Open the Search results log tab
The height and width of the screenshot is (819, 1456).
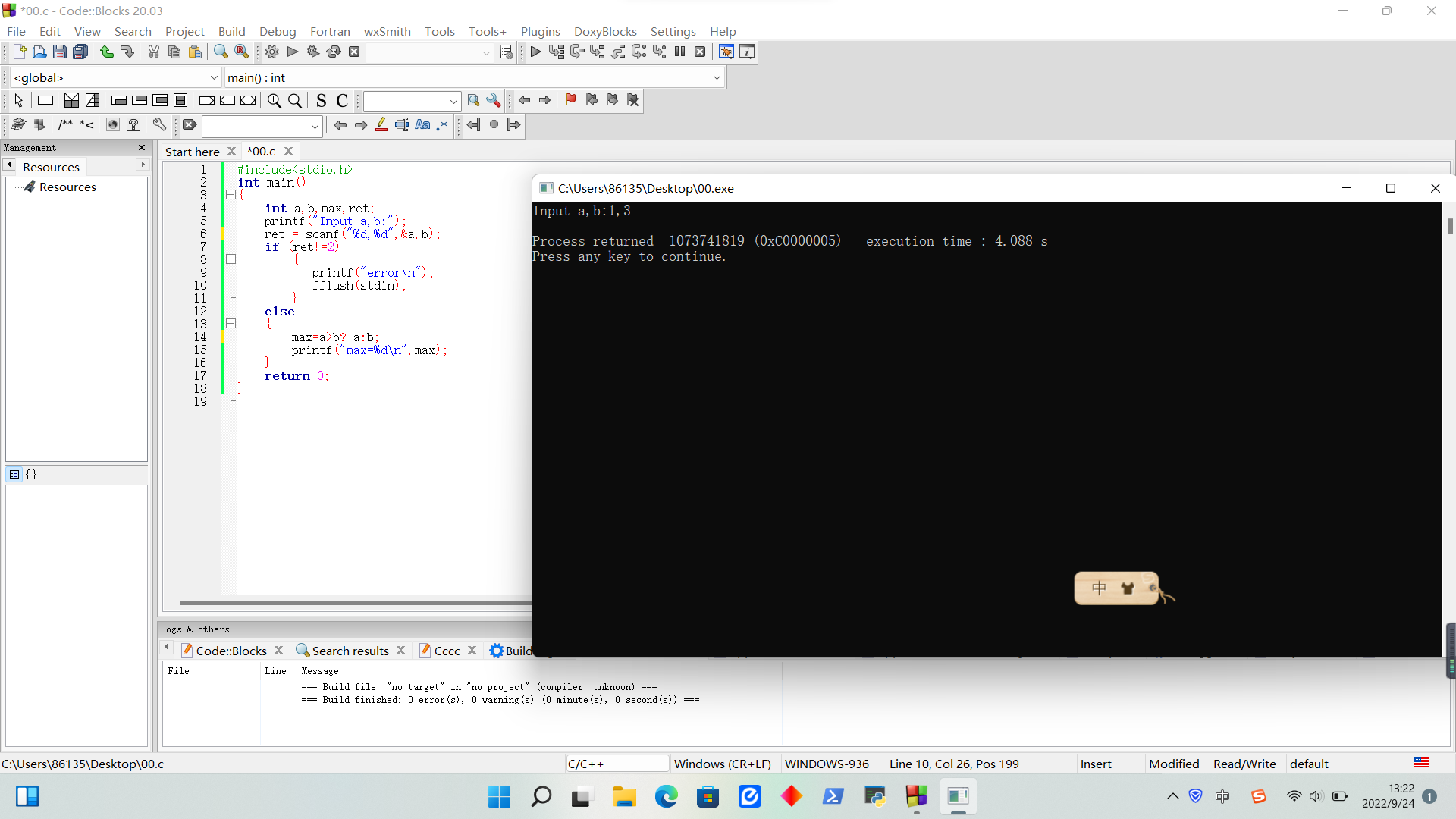(350, 651)
